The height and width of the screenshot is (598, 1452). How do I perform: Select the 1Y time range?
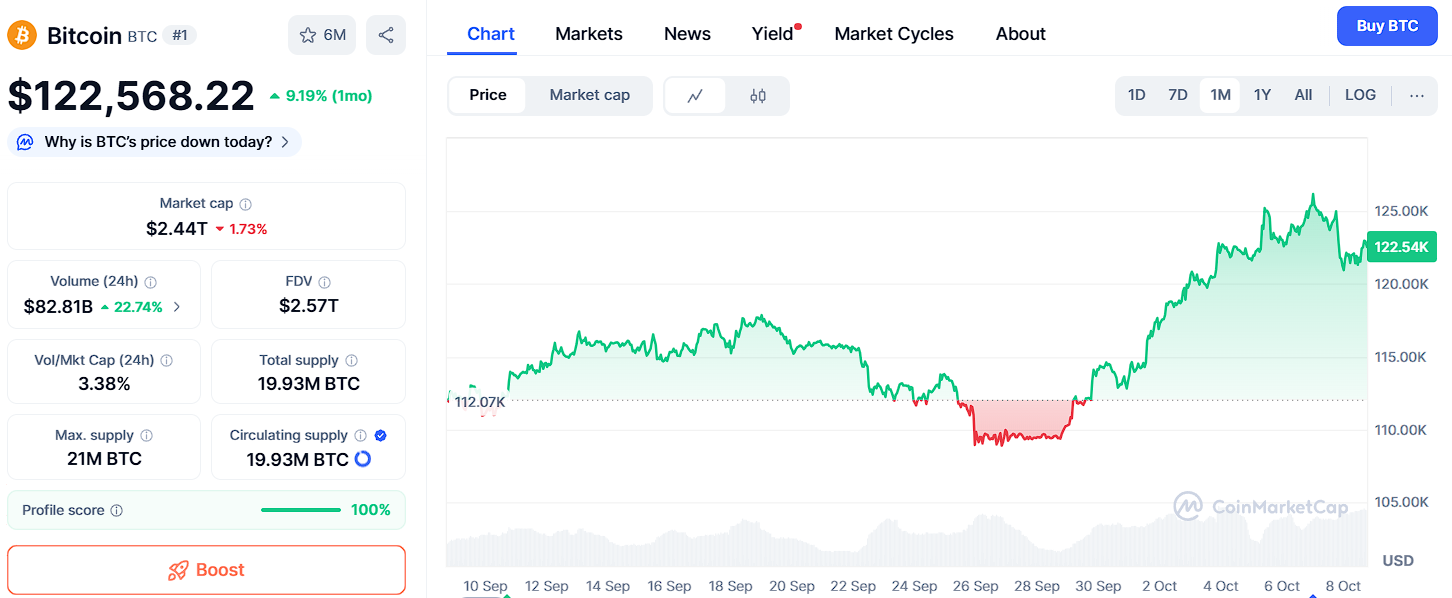[x=1262, y=95]
